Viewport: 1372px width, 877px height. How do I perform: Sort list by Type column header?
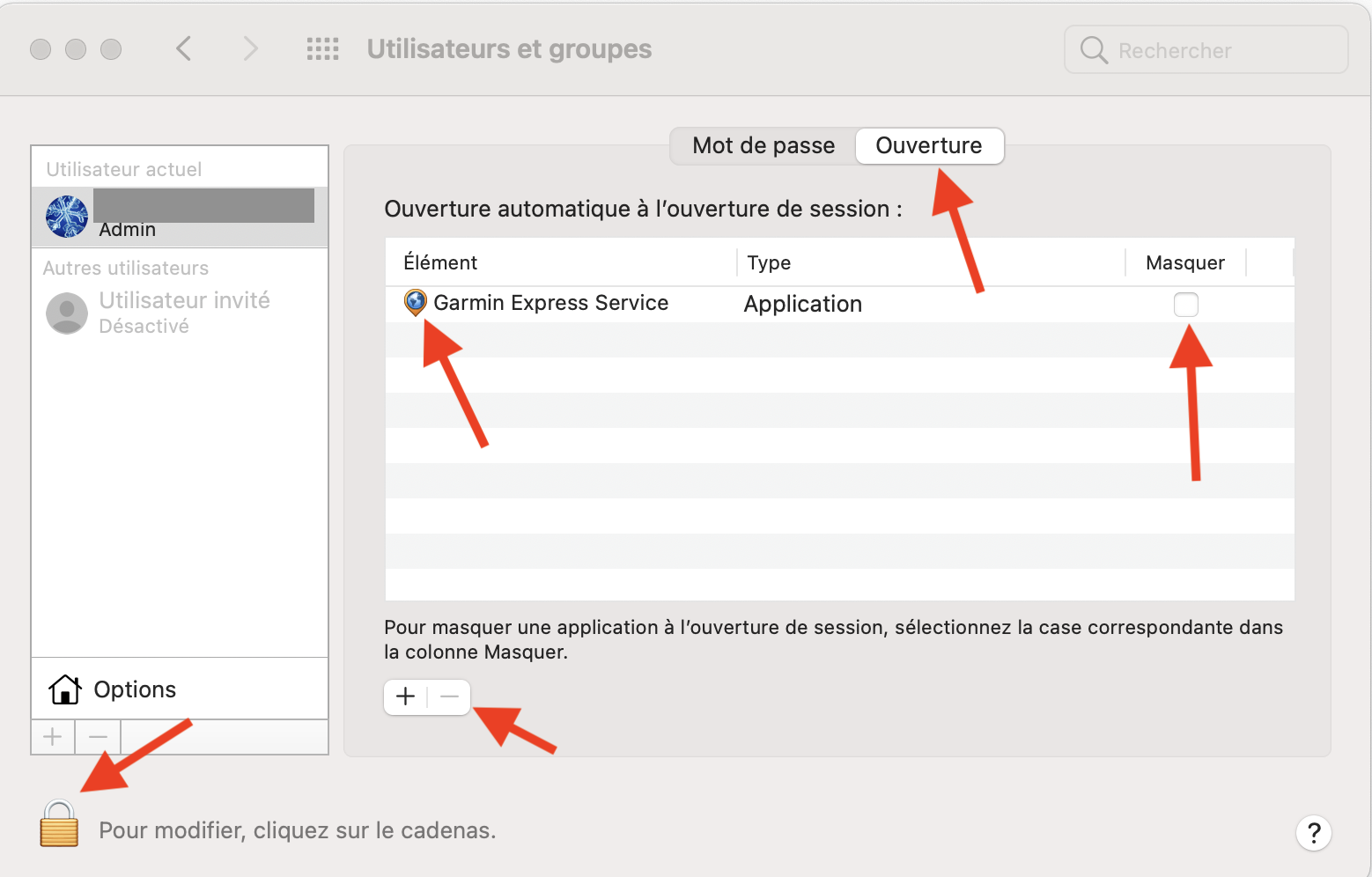coord(769,262)
